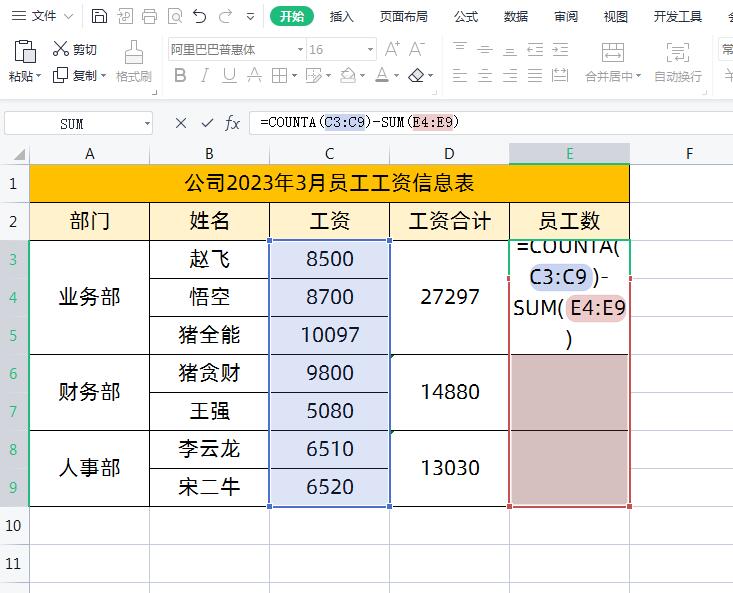733x593 pixels.
Task: Click the merged 财务部 department cell
Action: click(89, 392)
